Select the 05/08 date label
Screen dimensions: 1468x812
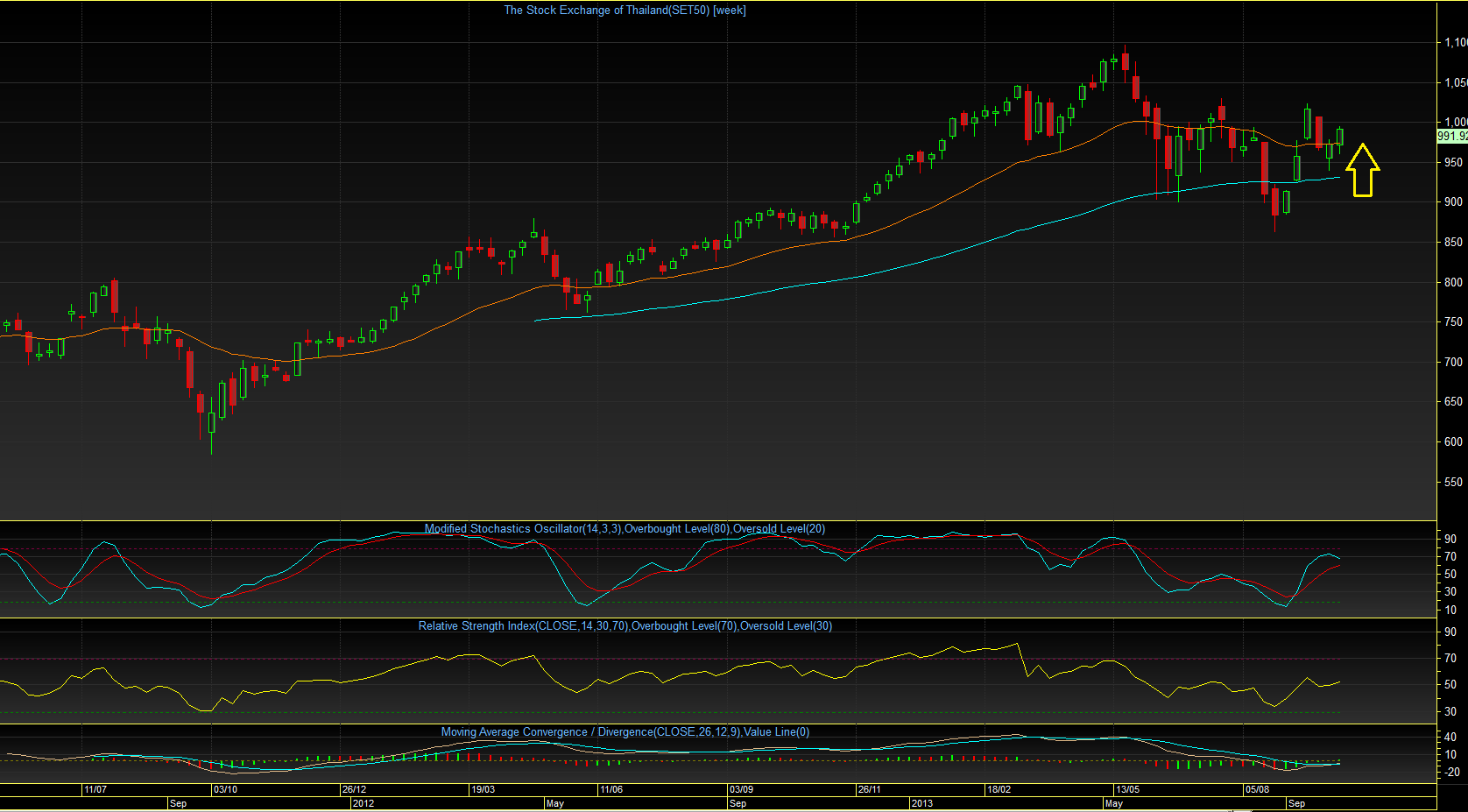1257,790
